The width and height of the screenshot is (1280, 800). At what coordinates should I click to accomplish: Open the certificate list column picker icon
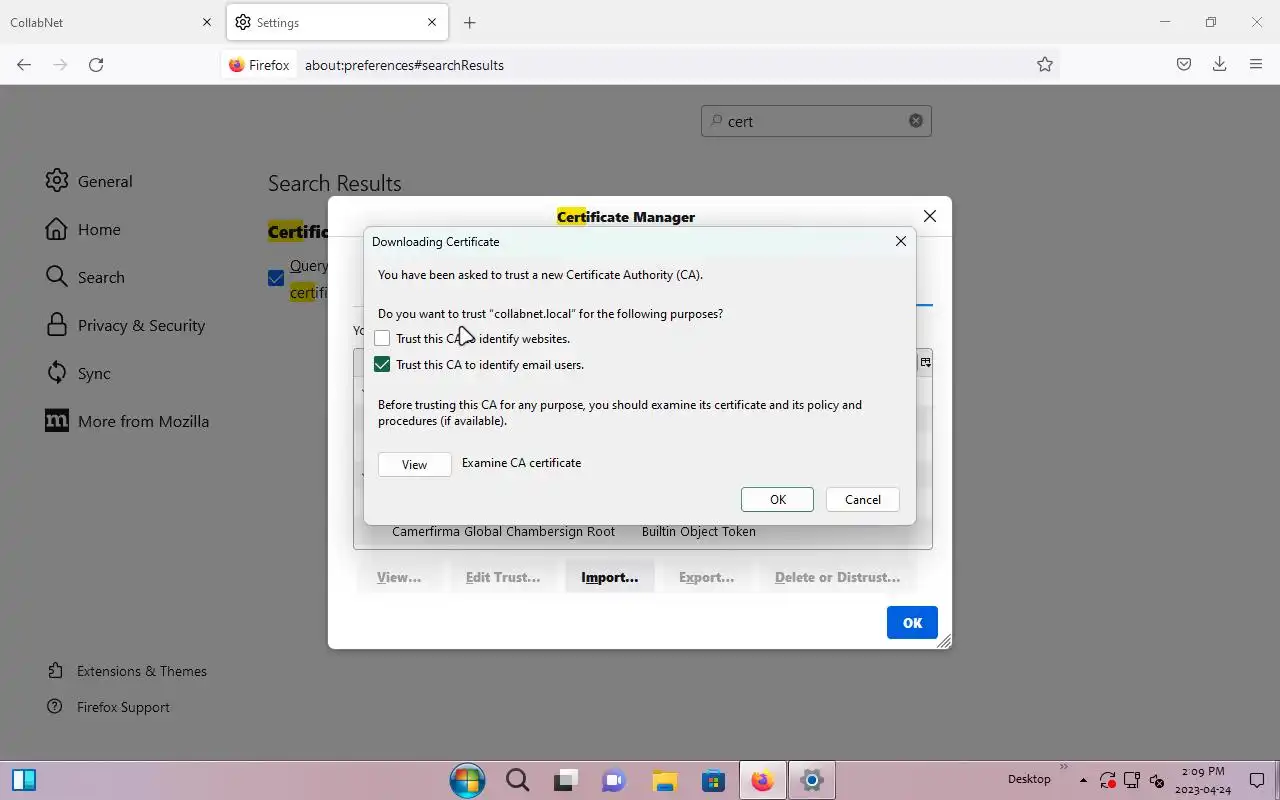[925, 362]
